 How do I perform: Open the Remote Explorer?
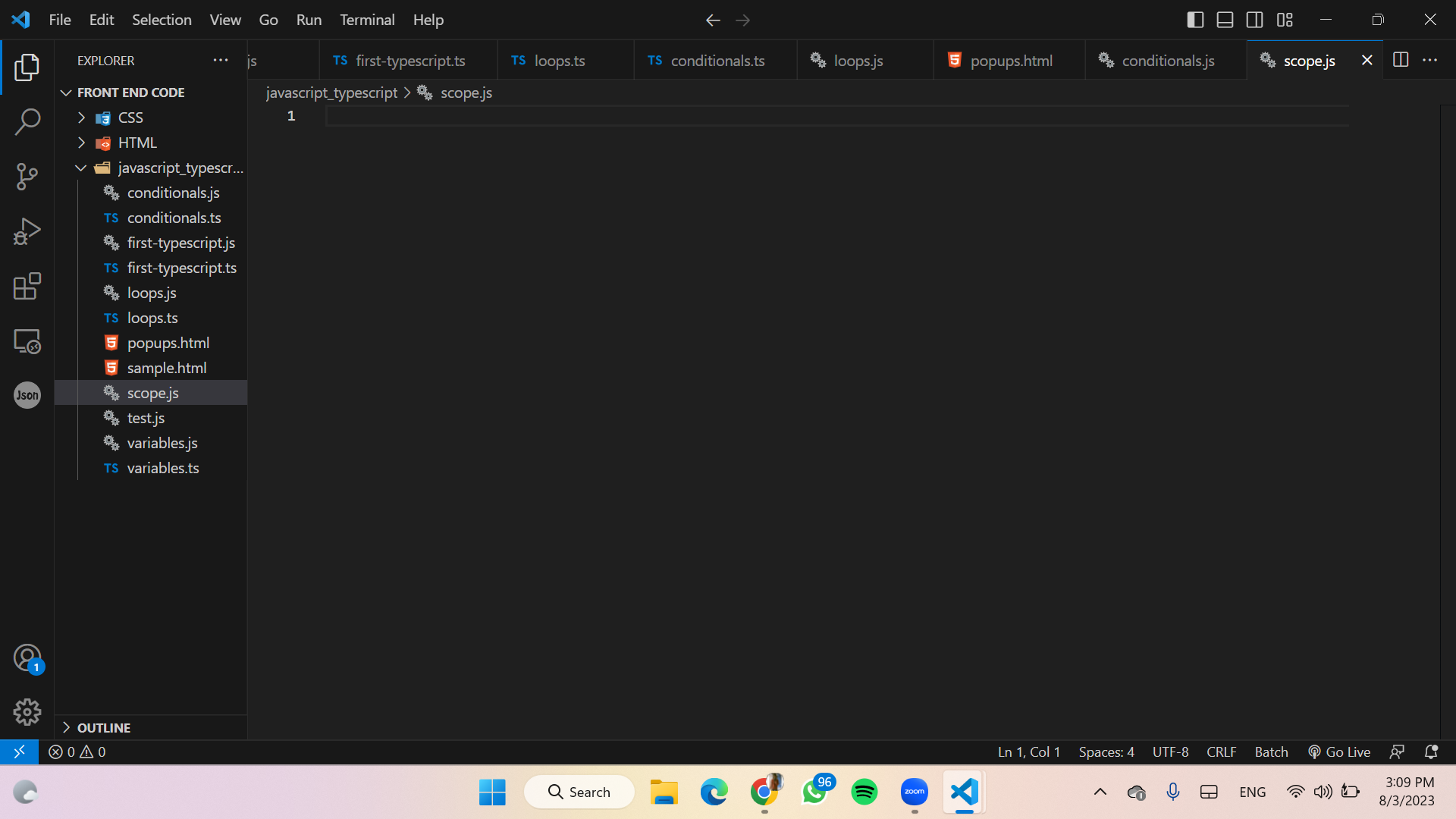27,340
